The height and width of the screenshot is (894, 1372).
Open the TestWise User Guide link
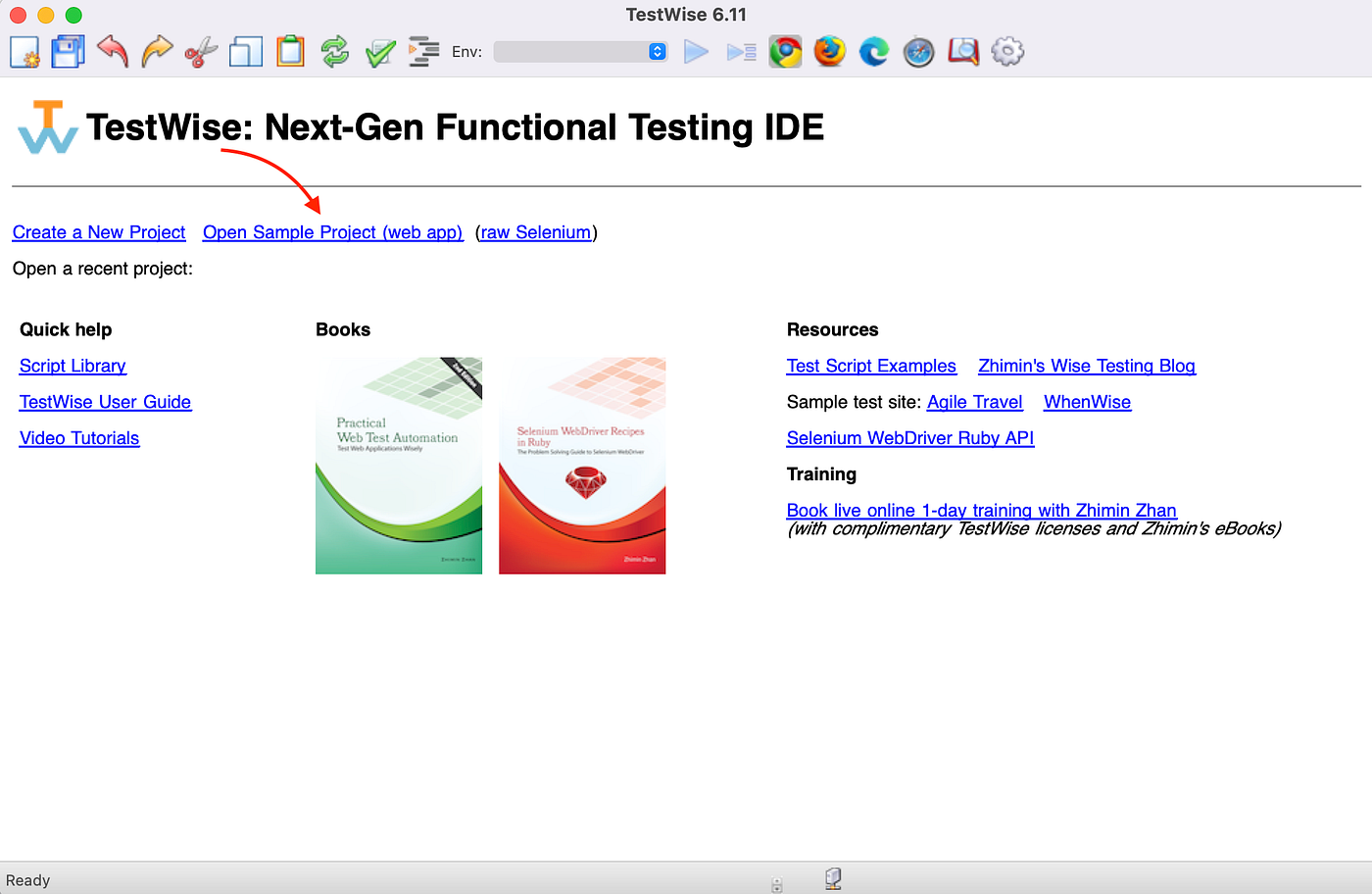click(x=106, y=402)
